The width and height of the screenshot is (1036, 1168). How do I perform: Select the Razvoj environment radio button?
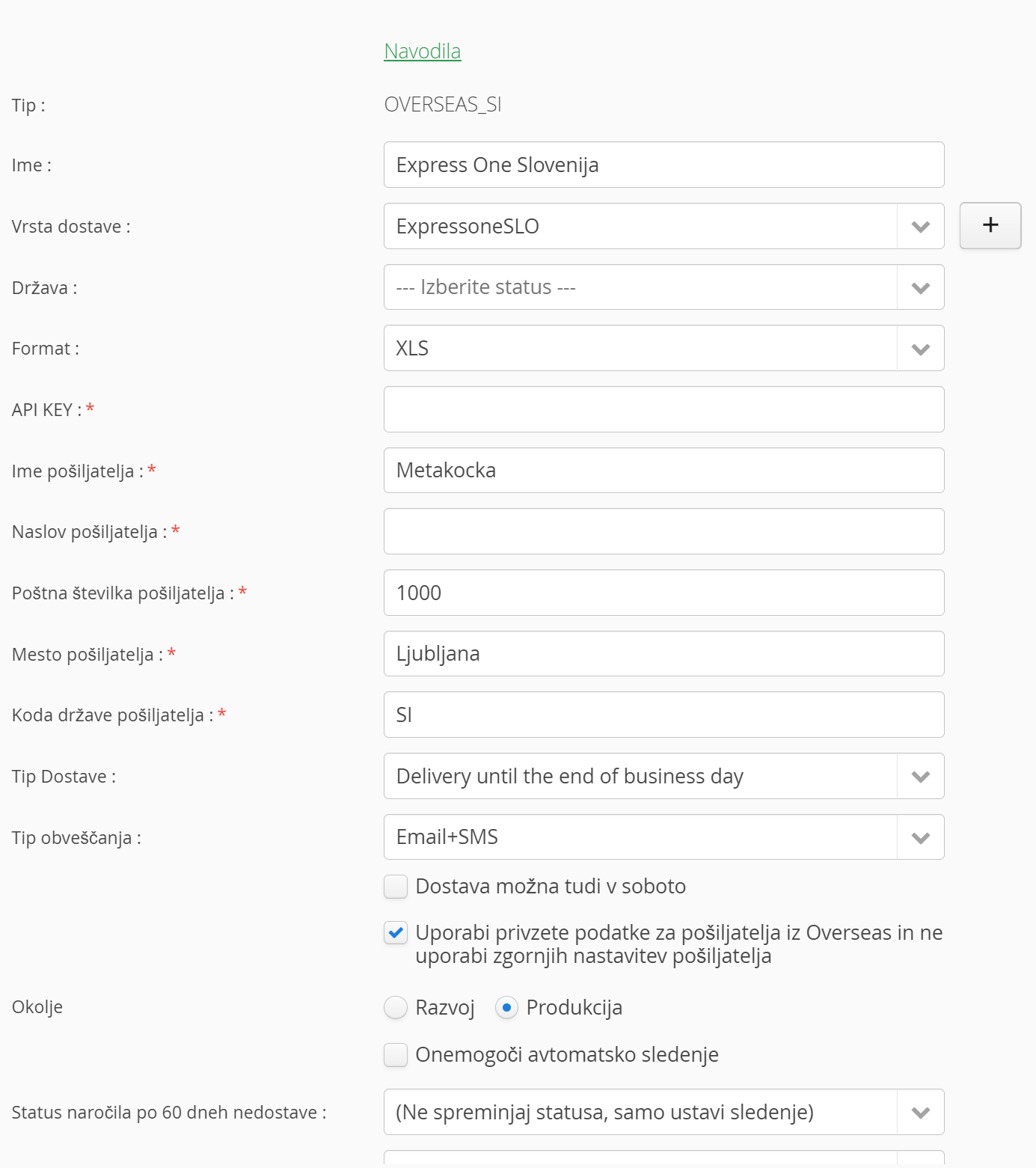(x=396, y=1008)
